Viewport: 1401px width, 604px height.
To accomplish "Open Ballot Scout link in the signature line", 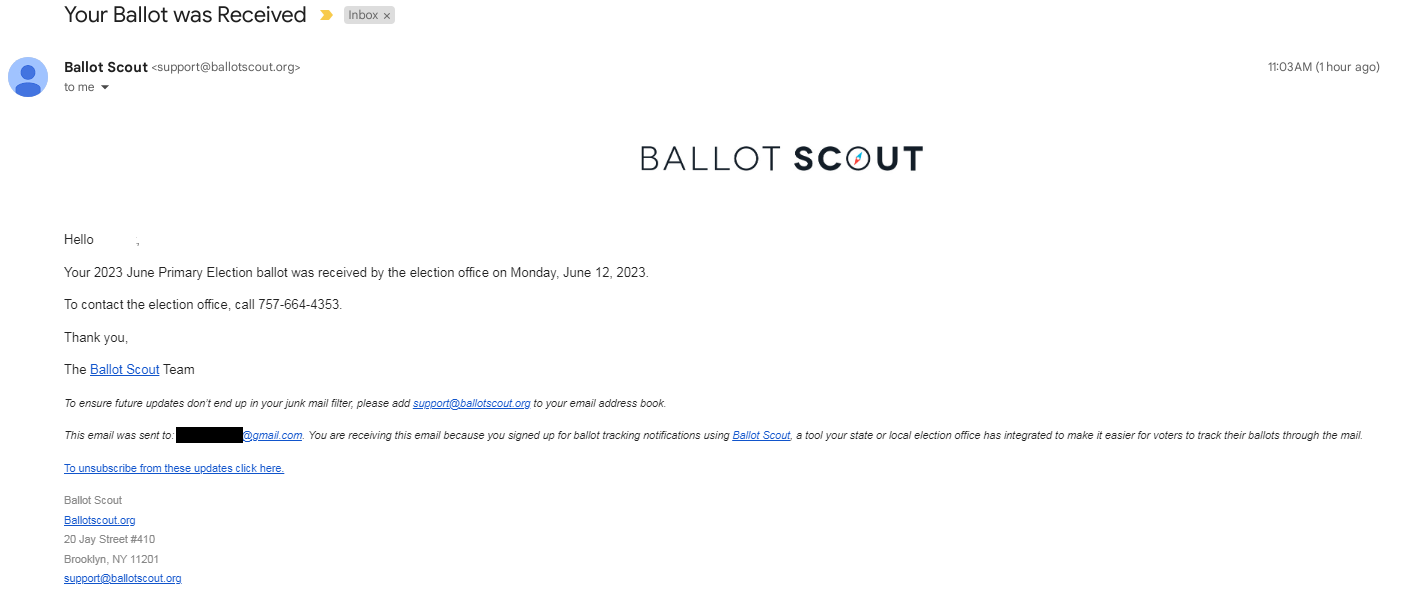I will click(x=124, y=369).
